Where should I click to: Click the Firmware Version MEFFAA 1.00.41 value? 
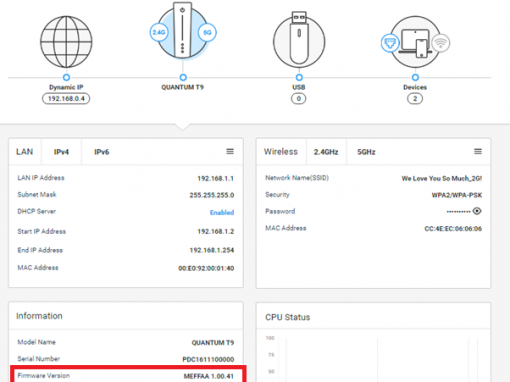point(209,376)
